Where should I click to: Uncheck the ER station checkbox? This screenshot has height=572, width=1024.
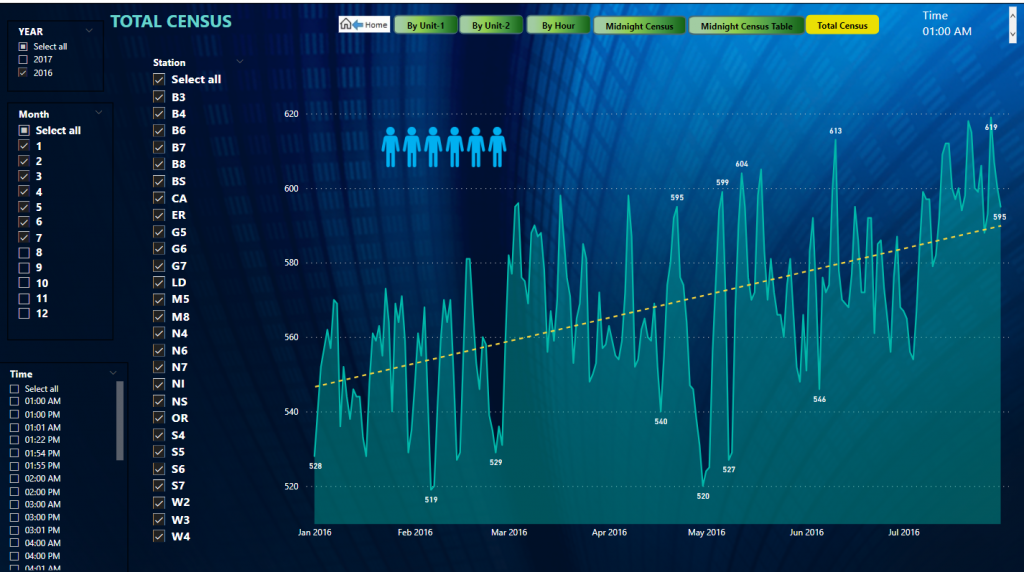[159, 215]
